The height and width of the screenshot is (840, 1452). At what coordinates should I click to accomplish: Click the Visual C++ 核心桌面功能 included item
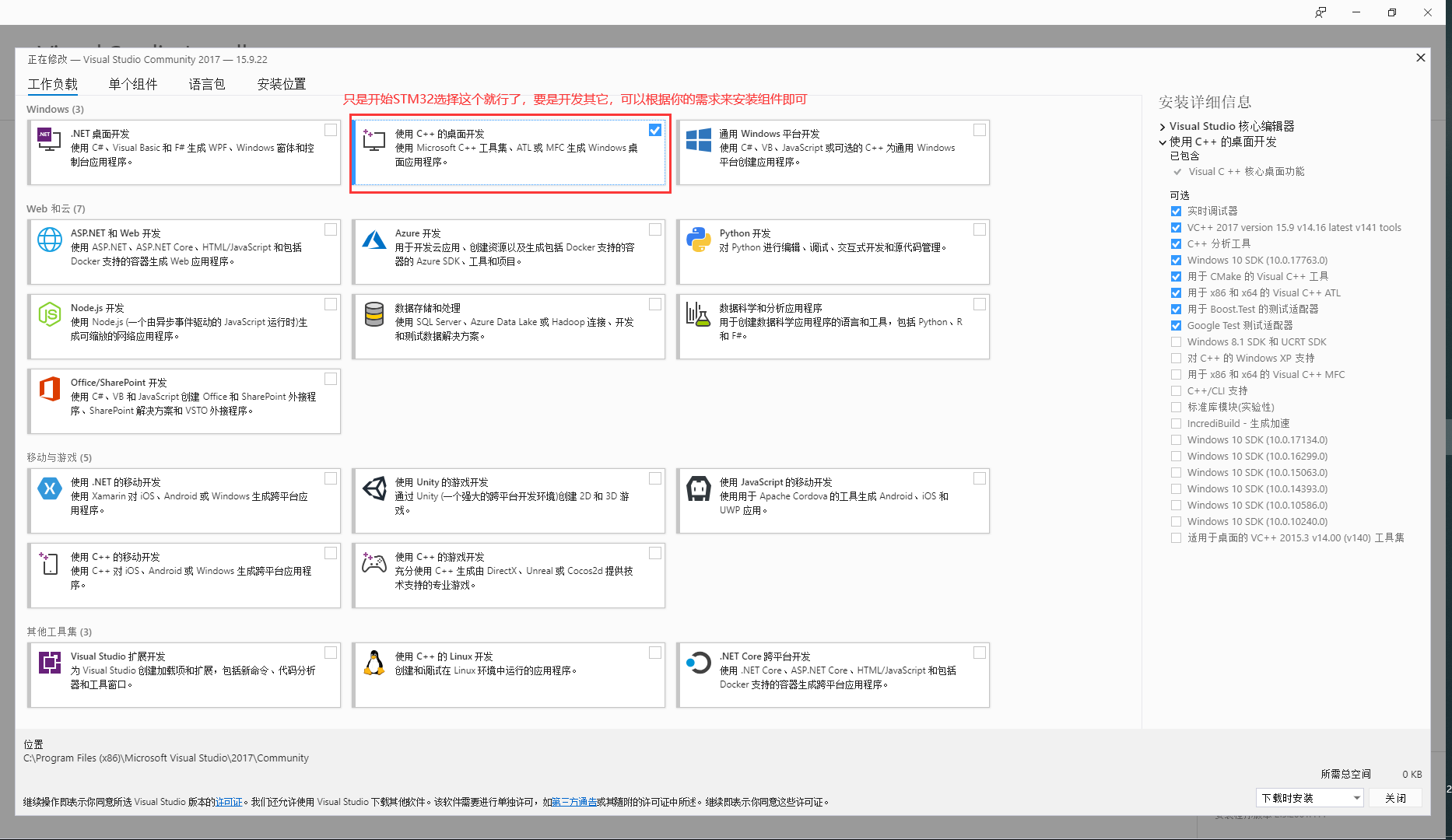(1246, 172)
